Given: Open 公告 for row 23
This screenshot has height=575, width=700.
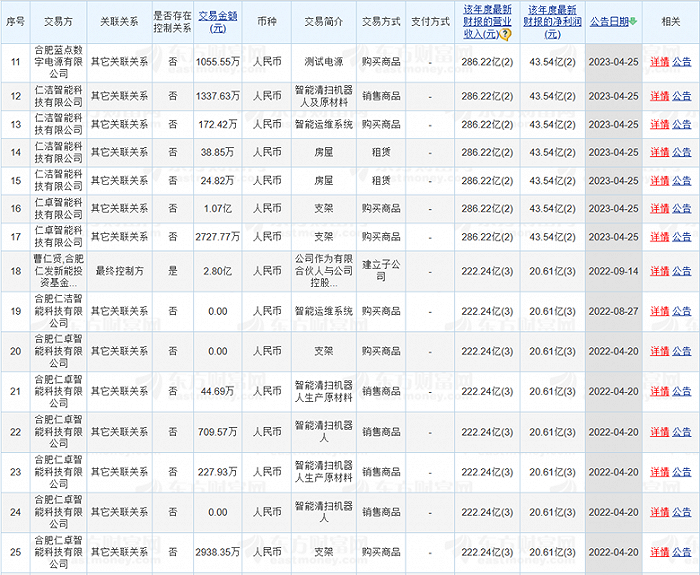Looking at the screenshot, I should click(x=682, y=472).
